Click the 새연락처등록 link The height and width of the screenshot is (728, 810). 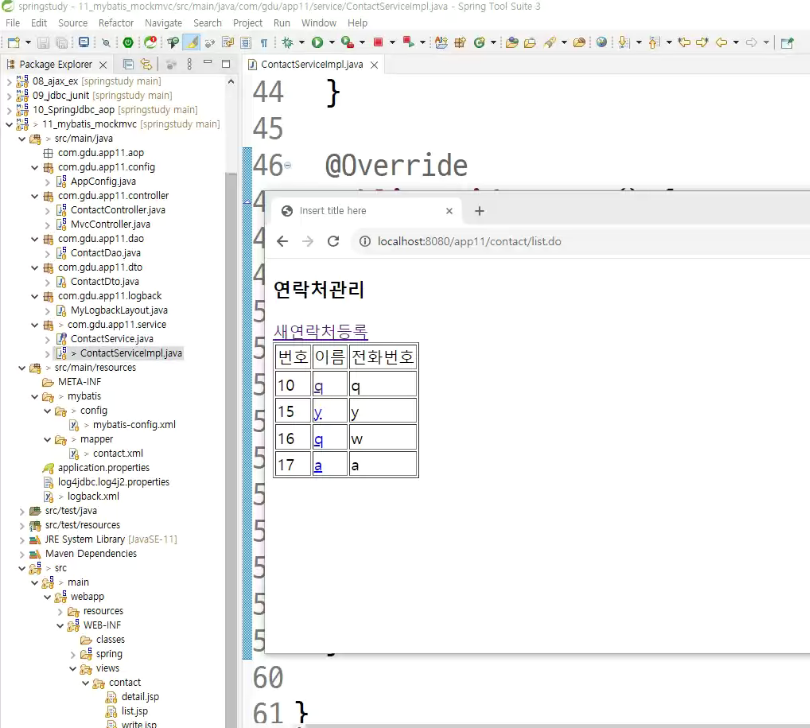point(320,331)
